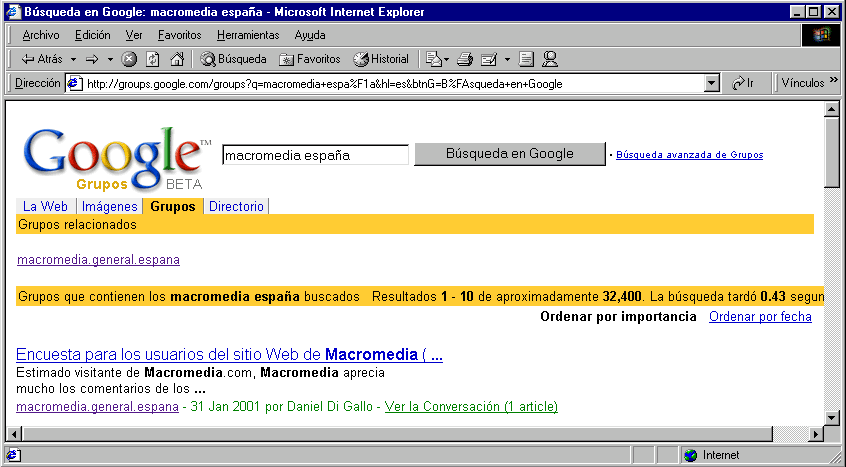Click the Discuss toolbar icon

pos(526,59)
